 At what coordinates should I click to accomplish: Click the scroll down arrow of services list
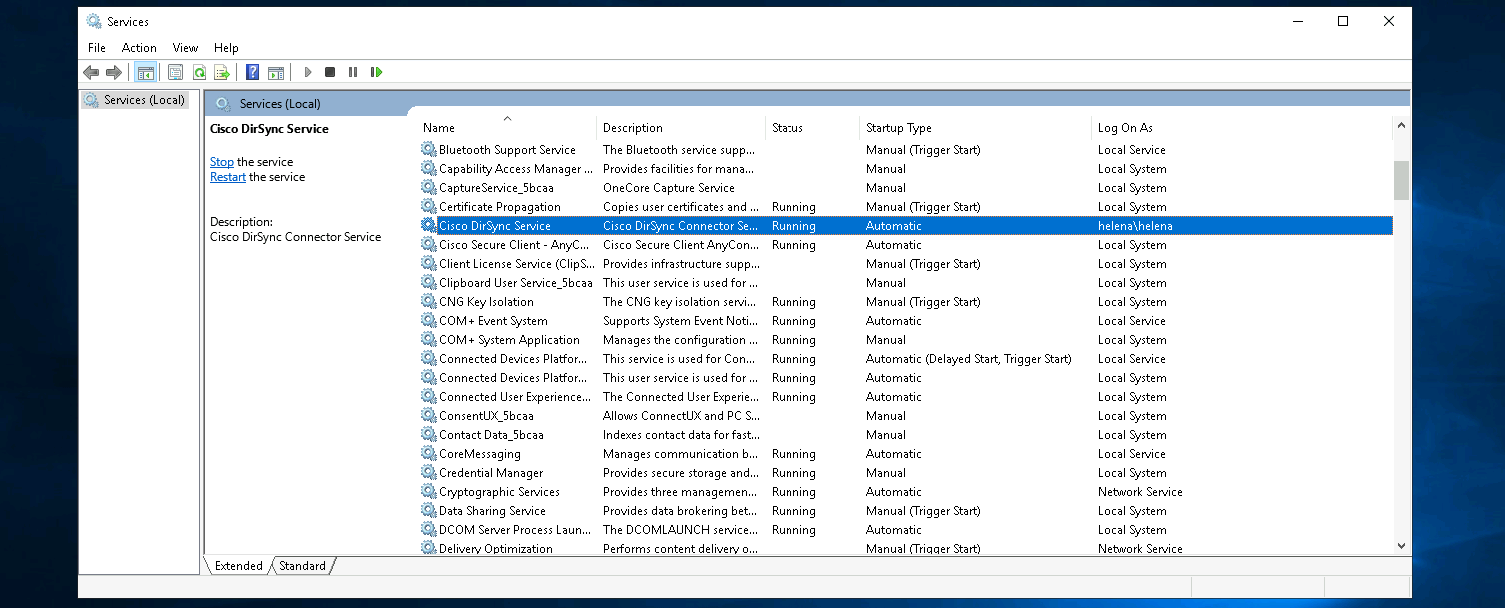point(1401,546)
